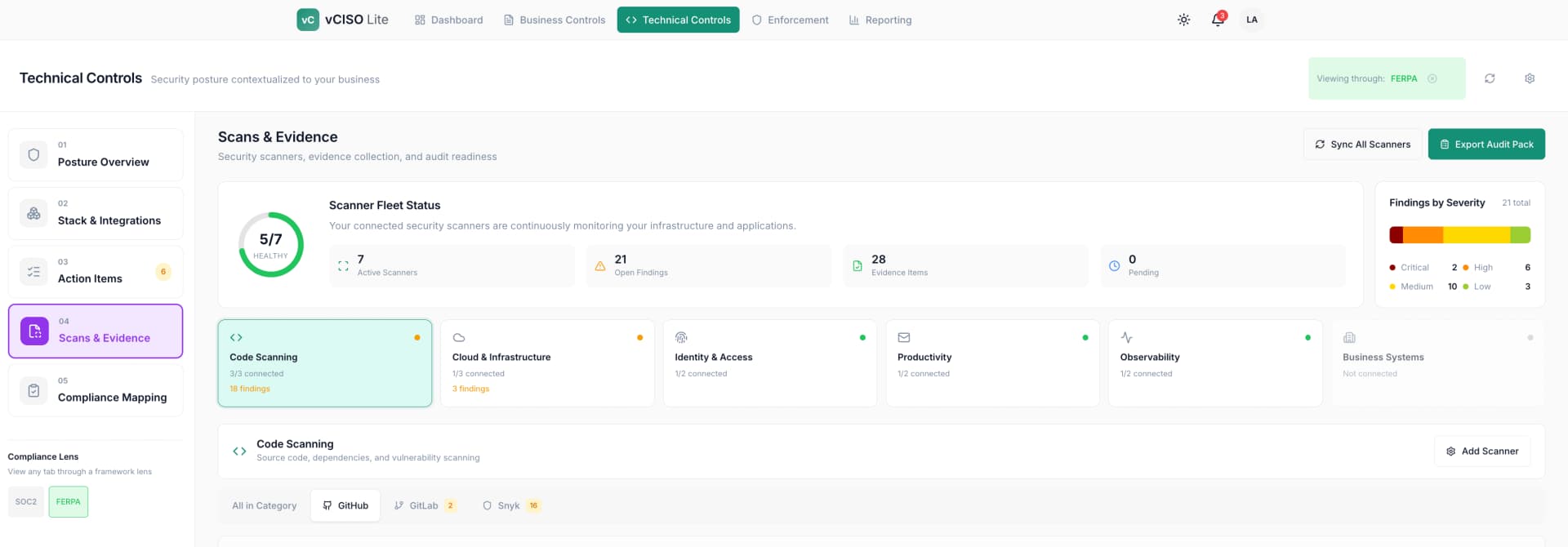Switch to the Snyk scanner tab
This screenshot has height=547, width=1568.
coord(510,505)
